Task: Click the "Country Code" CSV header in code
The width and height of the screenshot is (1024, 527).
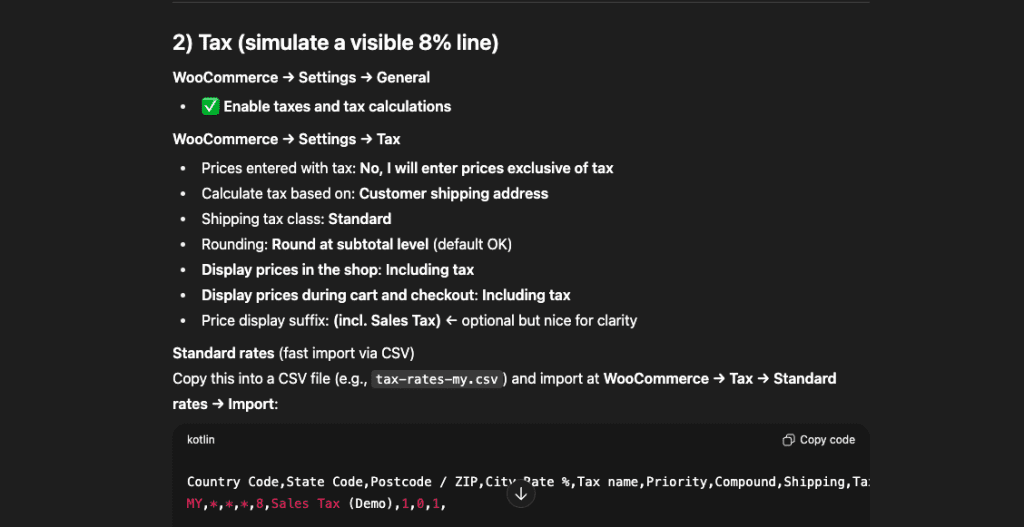Action: [x=233, y=482]
